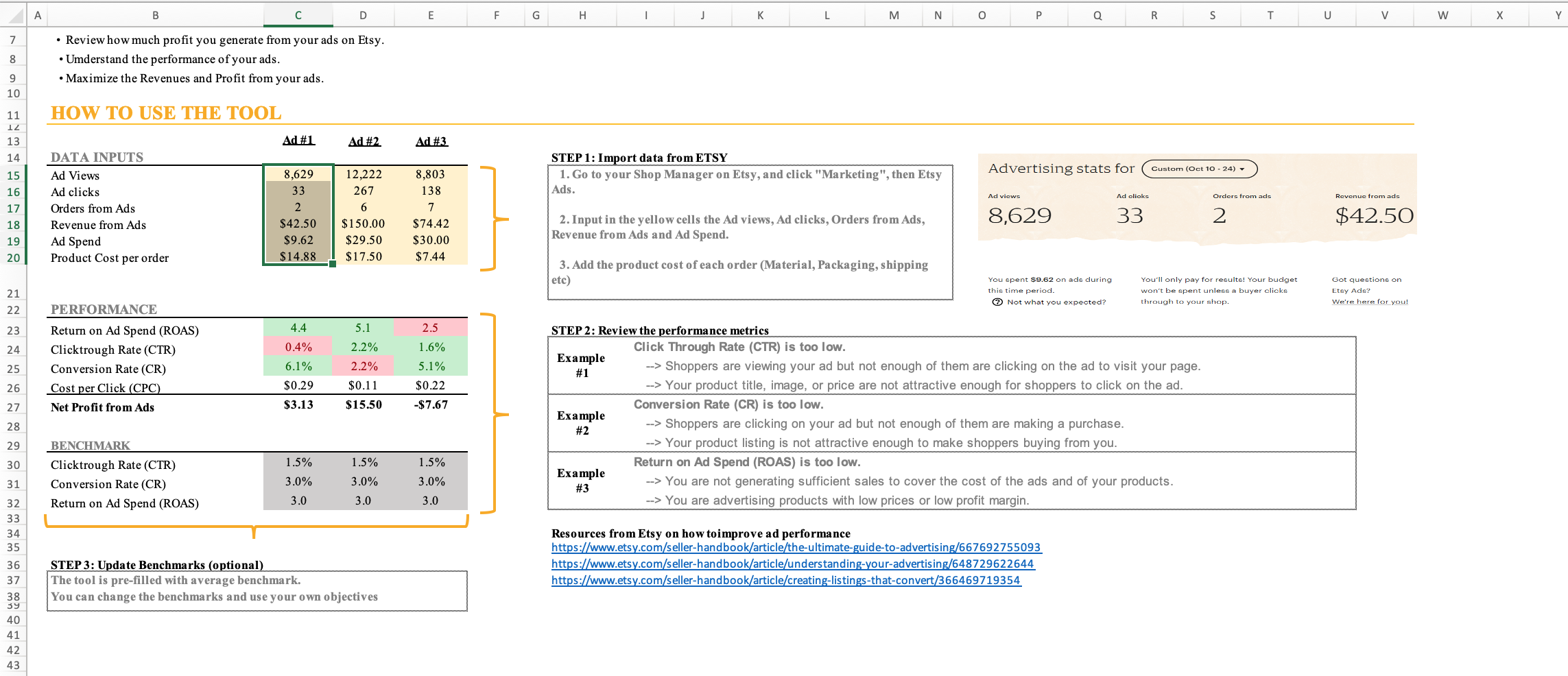1568x676 pixels.
Task: Click the BENCHMARK section label
Action: tap(91, 446)
